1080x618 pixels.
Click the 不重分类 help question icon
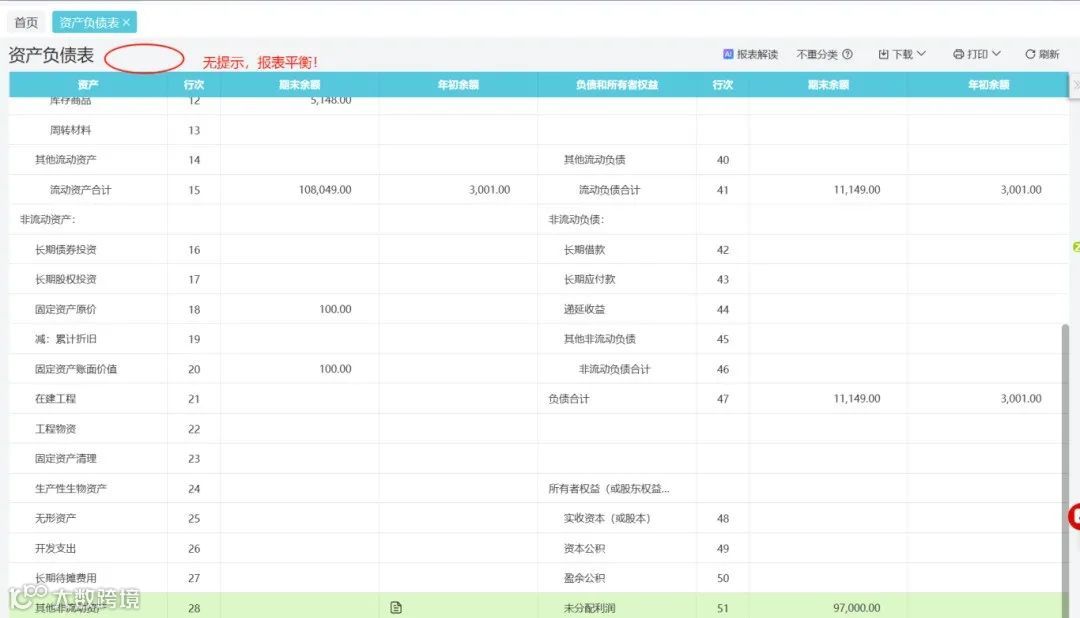point(848,54)
